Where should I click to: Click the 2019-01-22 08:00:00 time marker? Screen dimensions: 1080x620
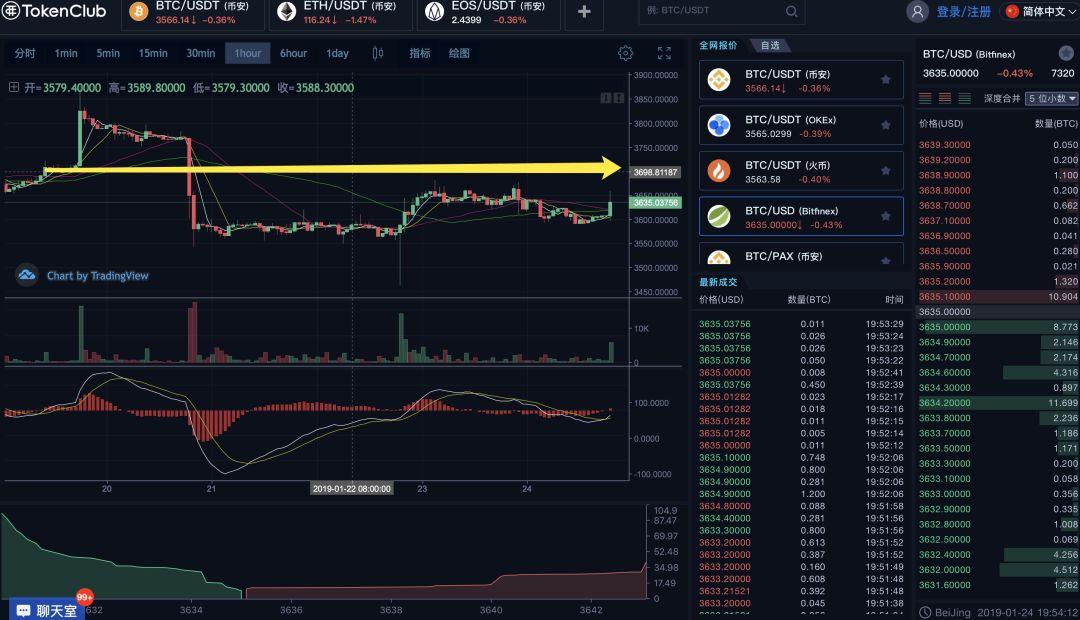point(352,489)
